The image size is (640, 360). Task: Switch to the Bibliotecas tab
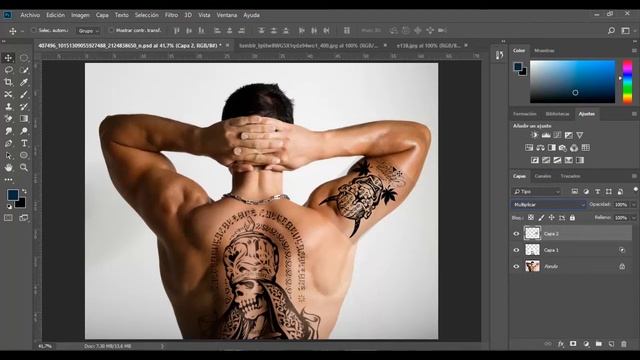pos(557,114)
